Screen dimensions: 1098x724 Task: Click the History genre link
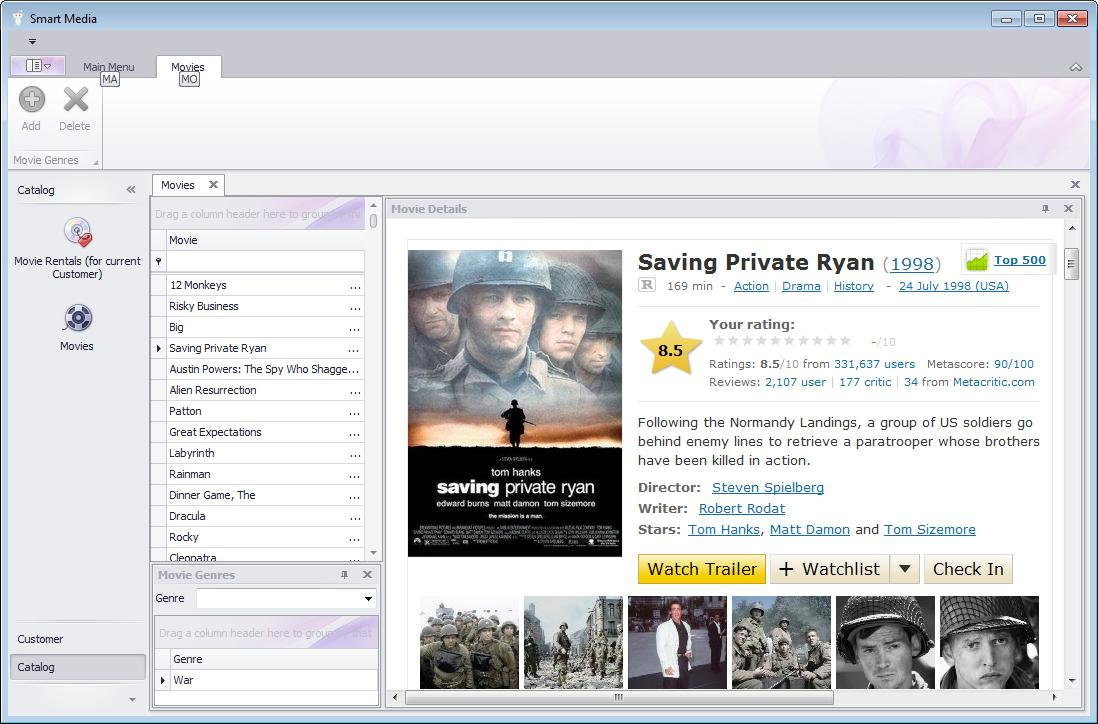[x=854, y=286]
